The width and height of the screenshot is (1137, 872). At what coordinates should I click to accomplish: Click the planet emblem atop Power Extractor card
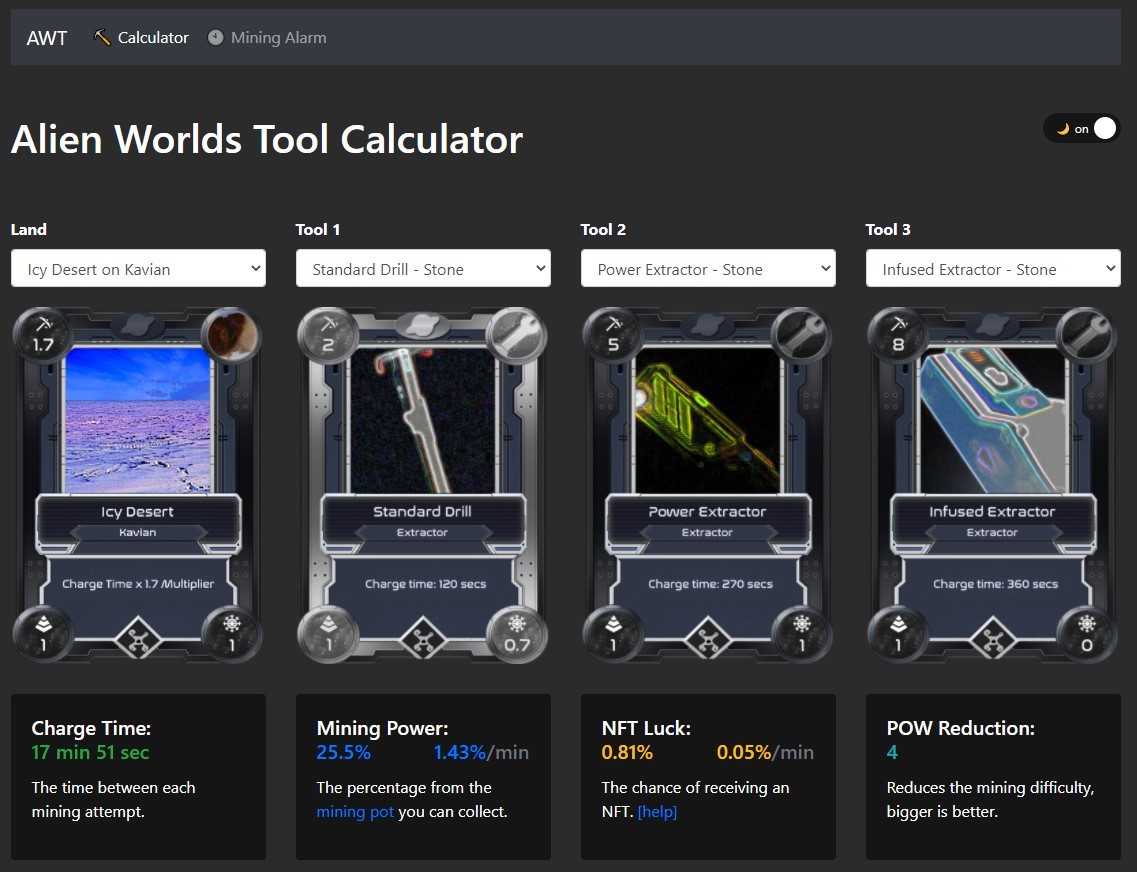(708, 326)
